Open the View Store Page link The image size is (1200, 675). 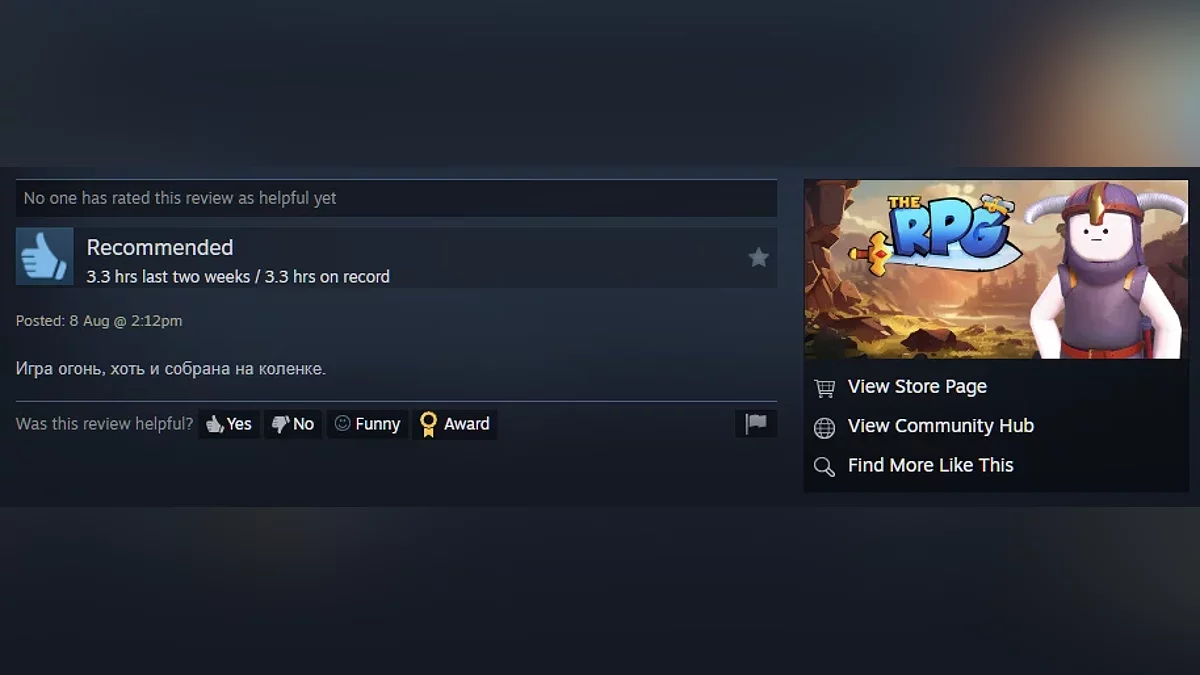[x=917, y=387]
